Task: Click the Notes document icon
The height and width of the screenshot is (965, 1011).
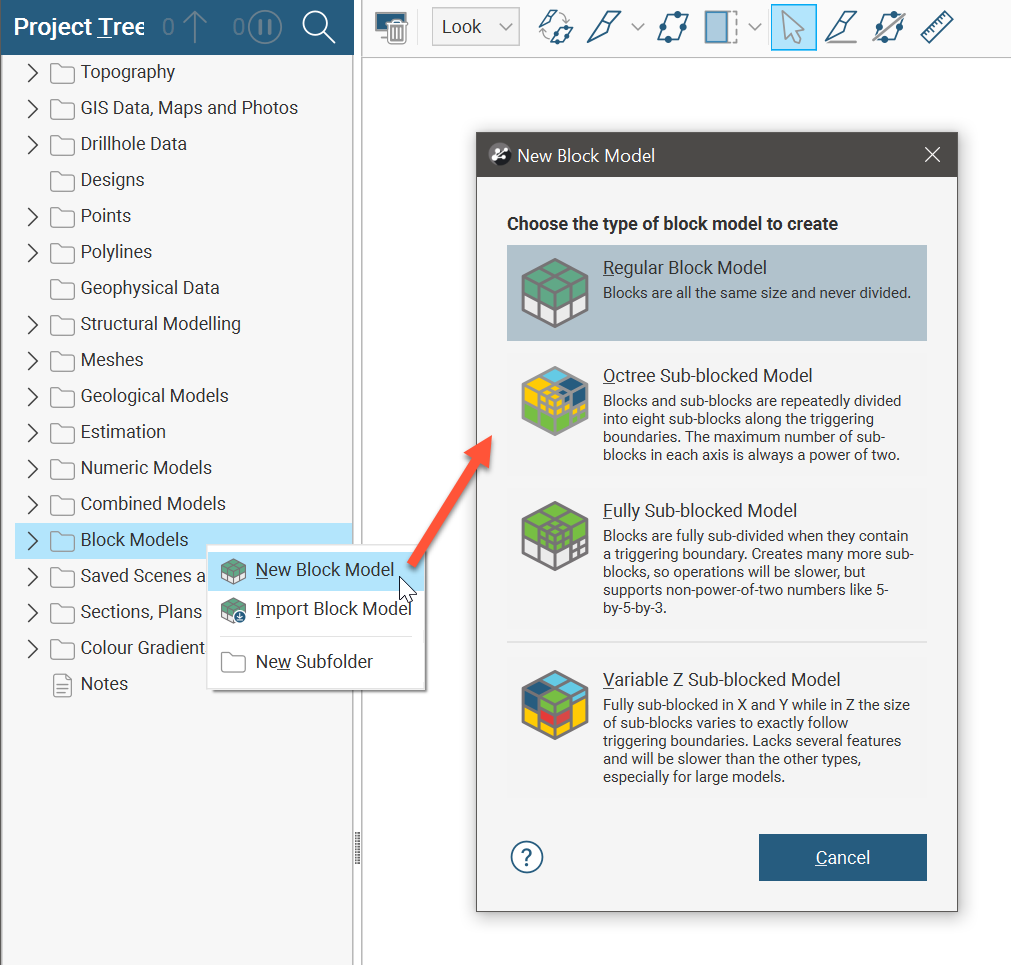Action: (62, 685)
